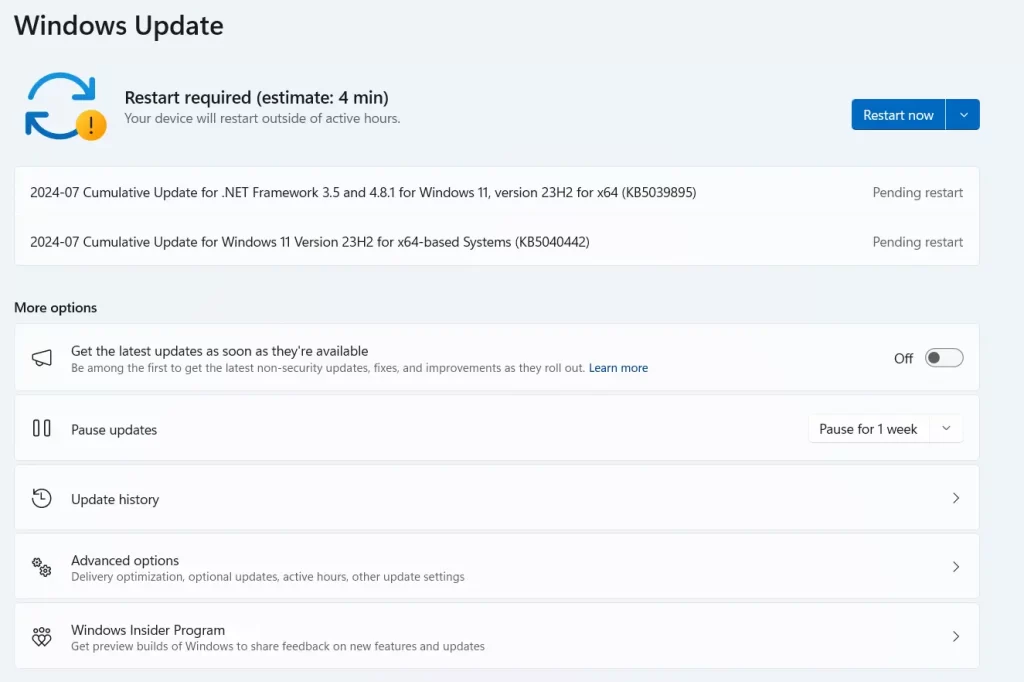
Task: Click Pending restart status for KB5040442
Action: [x=918, y=242]
